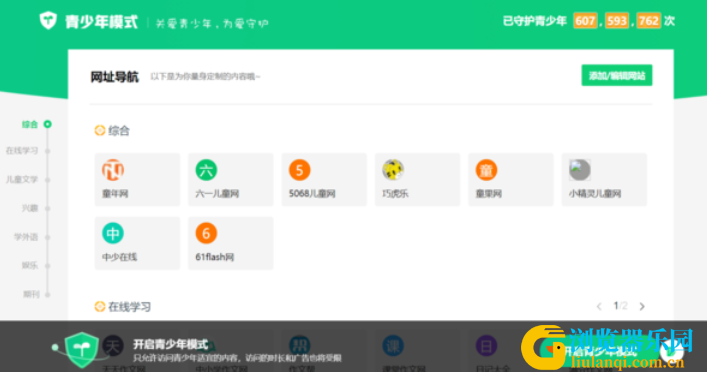Click the 青少年模式 shield logo
This screenshot has height=372, width=707.
click(48, 21)
